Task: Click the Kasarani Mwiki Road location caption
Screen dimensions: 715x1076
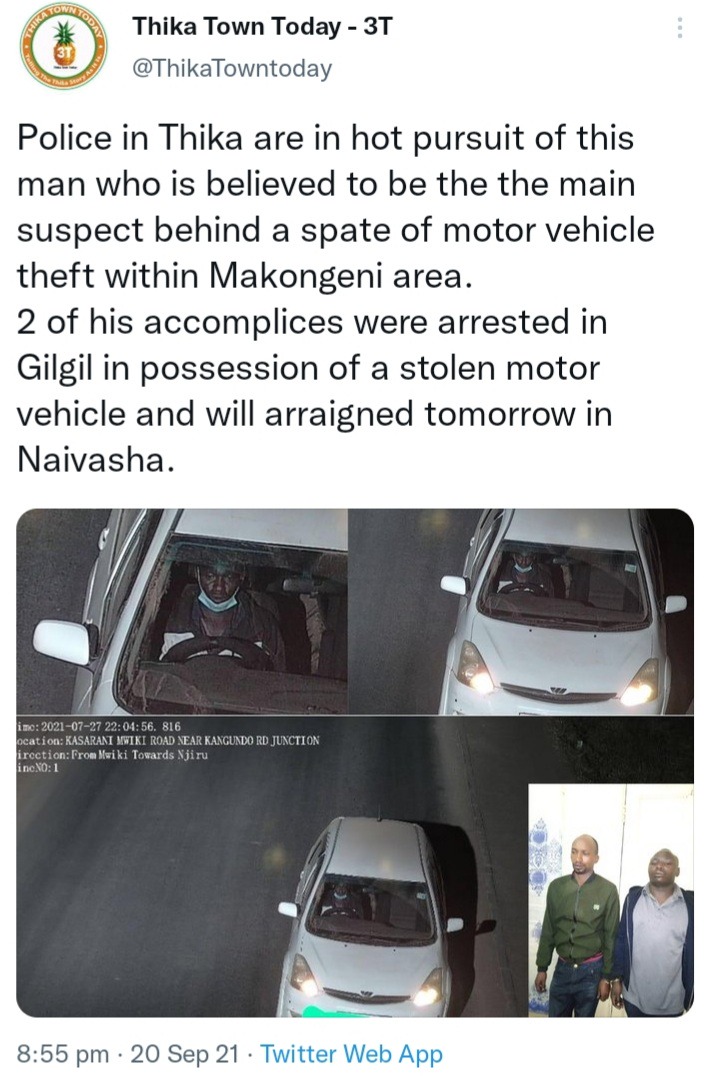Action: (168, 740)
